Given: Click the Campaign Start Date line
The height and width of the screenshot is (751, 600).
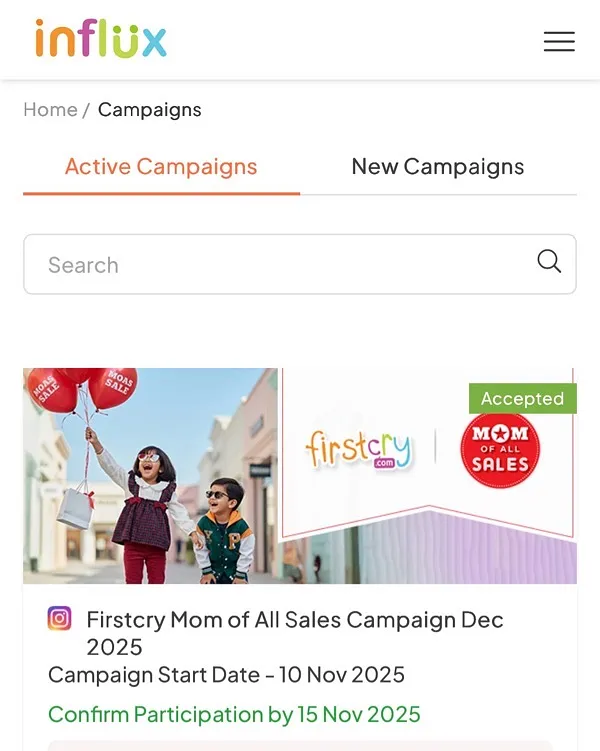Looking at the screenshot, I should (x=226, y=675).
